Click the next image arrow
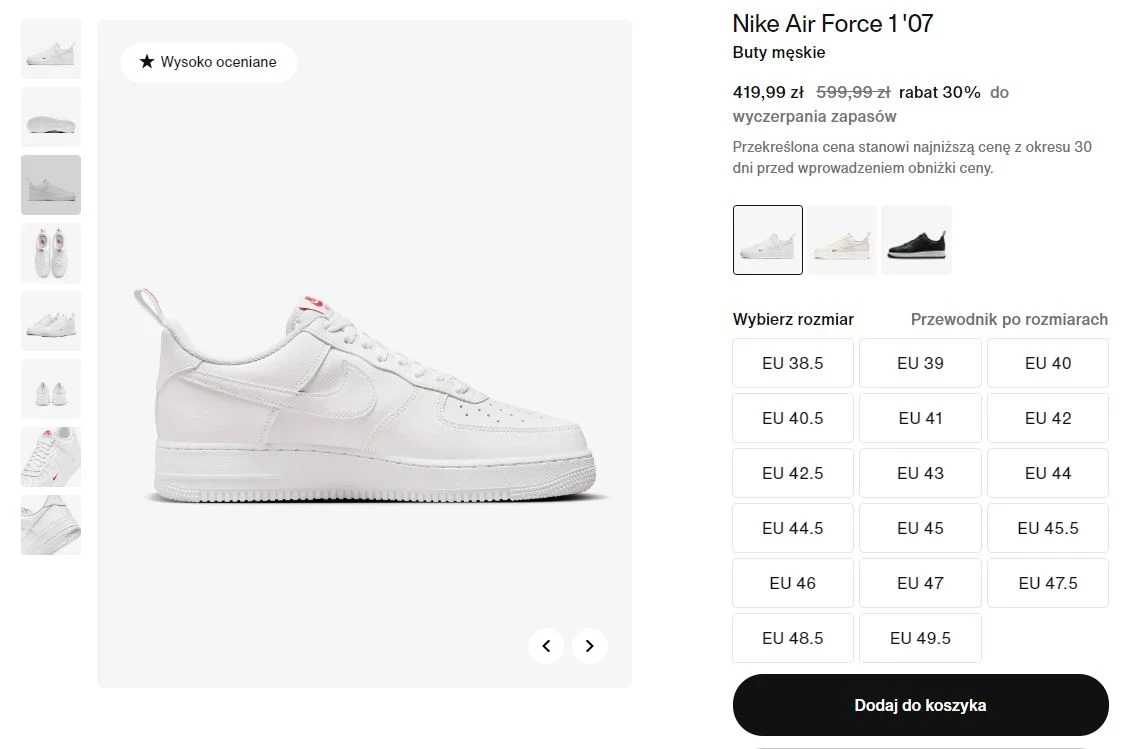1145x749 pixels. point(589,646)
